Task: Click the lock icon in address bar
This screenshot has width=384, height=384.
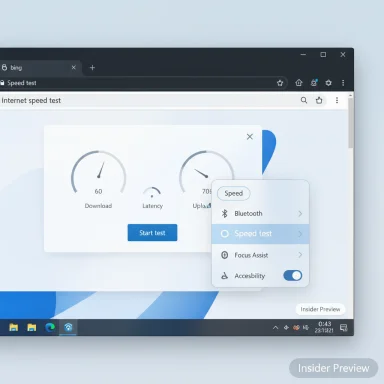Action: pyautogui.click(x=2, y=83)
